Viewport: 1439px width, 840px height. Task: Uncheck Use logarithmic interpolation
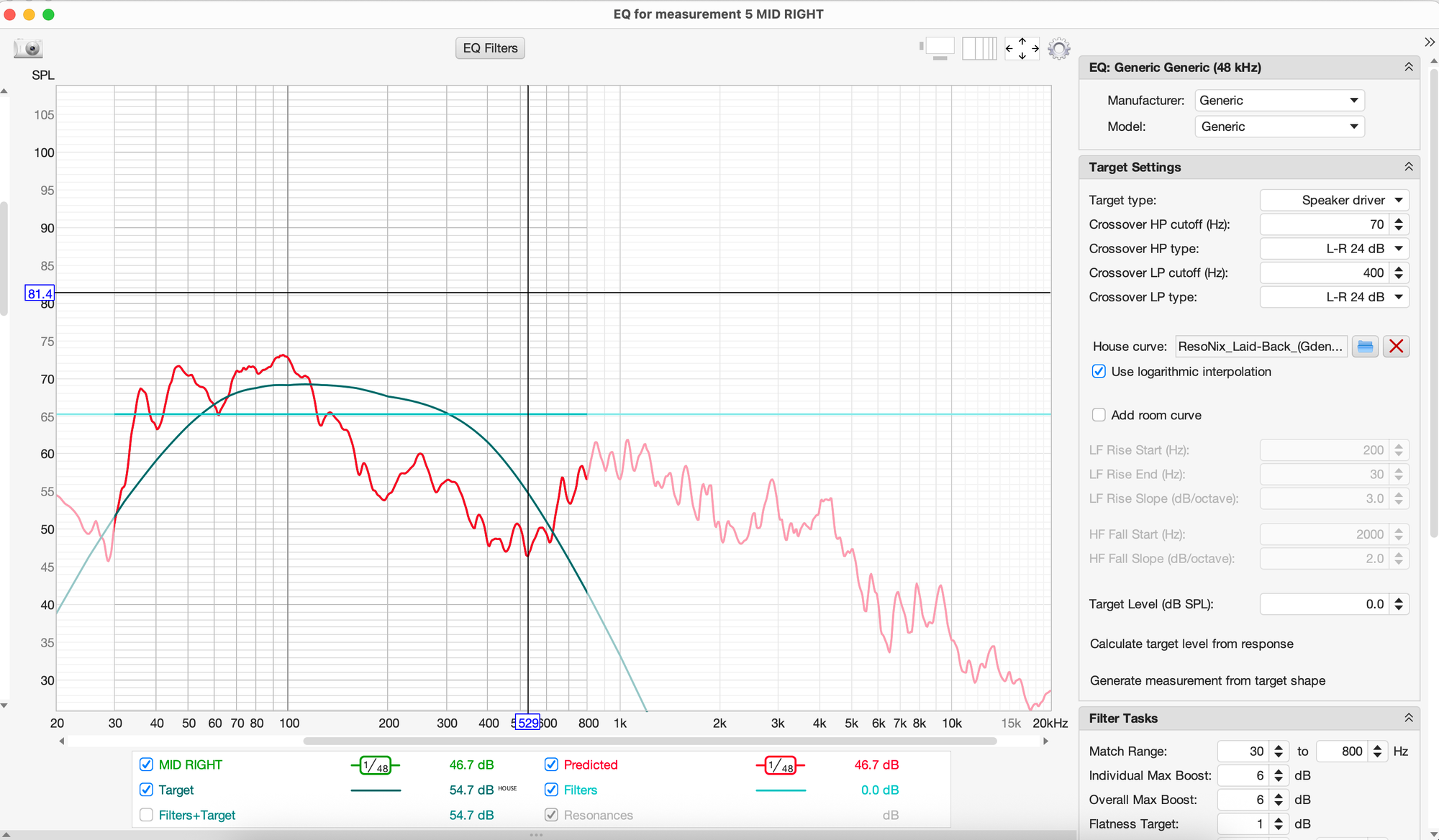1099,372
